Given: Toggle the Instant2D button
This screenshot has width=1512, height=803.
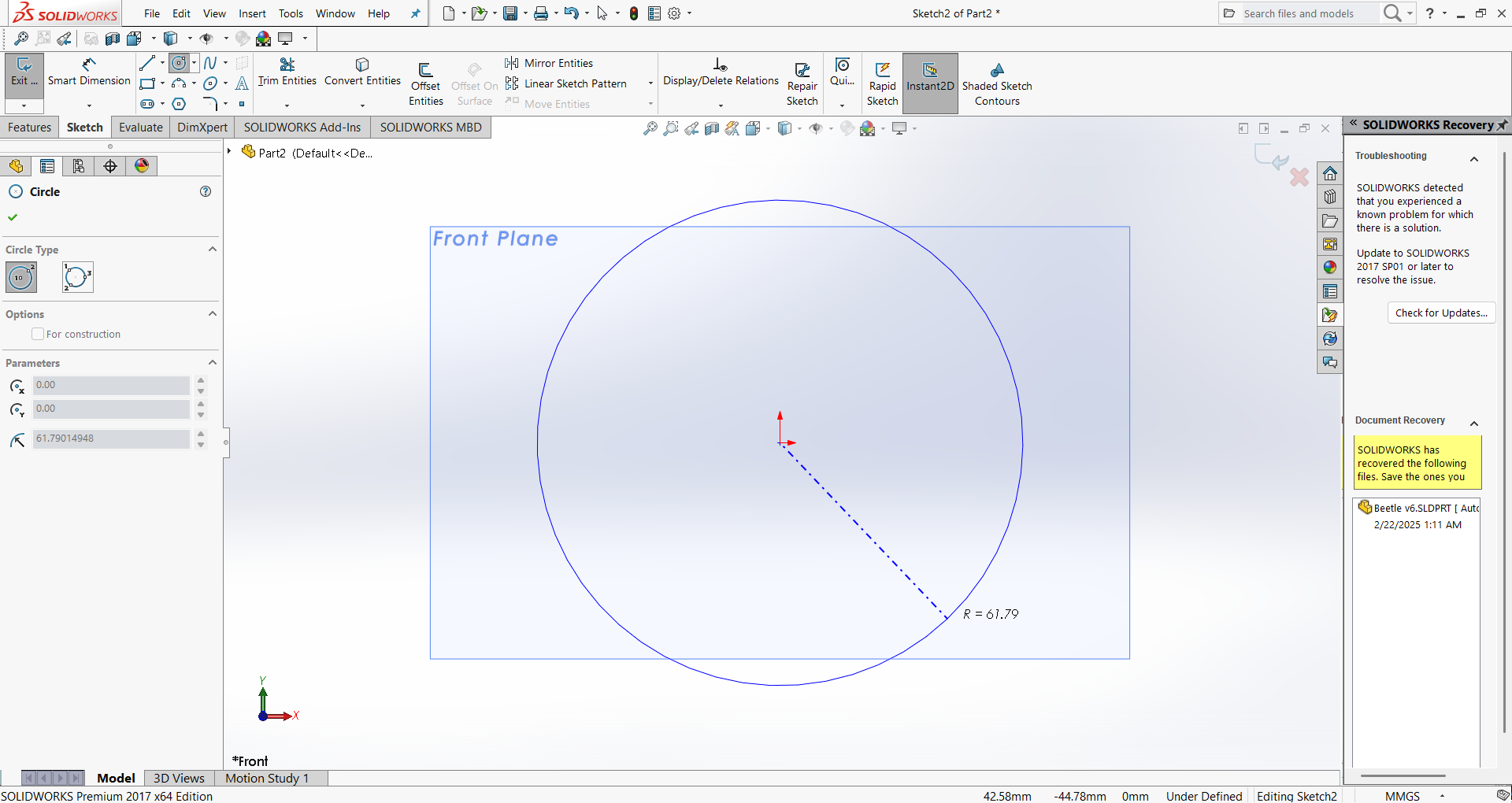Looking at the screenshot, I should [930, 83].
